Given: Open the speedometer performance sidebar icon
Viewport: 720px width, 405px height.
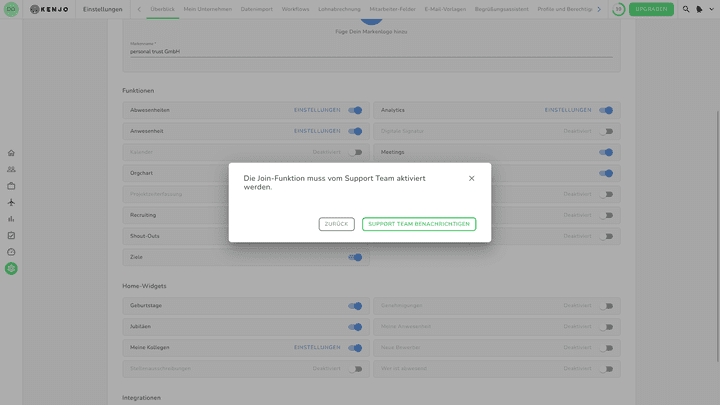Looking at the screenshot, I should point(11,252).
